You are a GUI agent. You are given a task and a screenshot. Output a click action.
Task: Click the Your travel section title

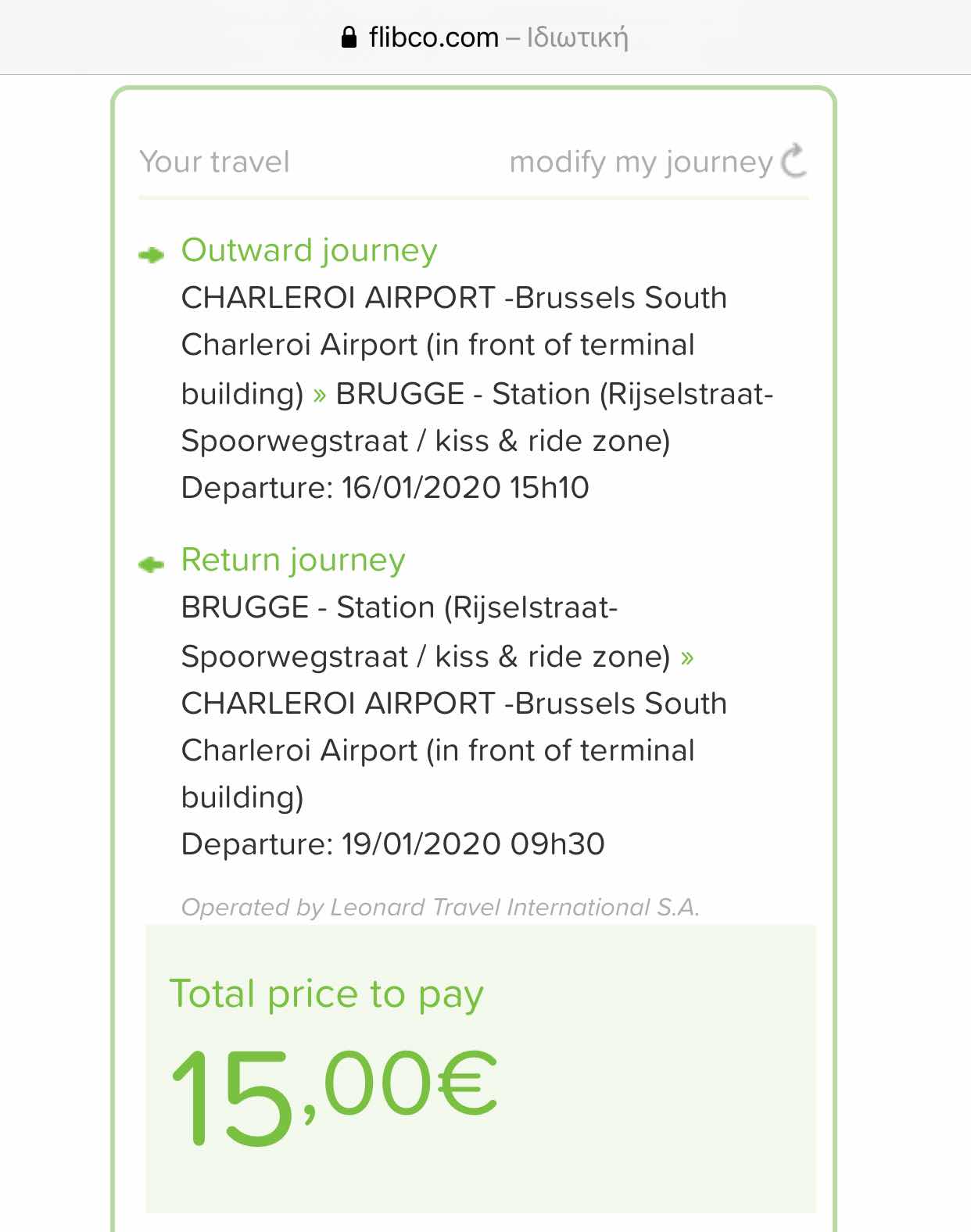pyautogui.click(x=214, y=162)
